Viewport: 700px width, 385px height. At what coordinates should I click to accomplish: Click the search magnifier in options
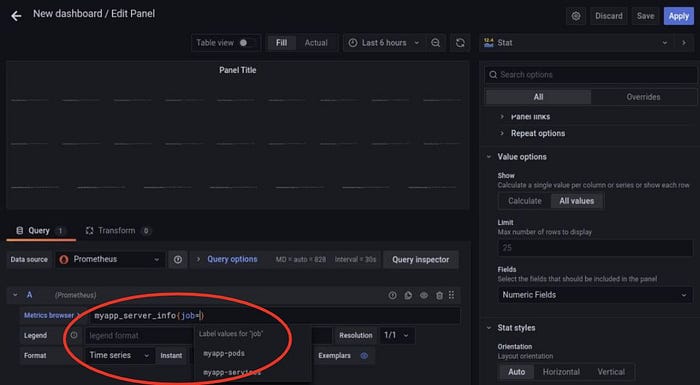[x=493, y=75]
